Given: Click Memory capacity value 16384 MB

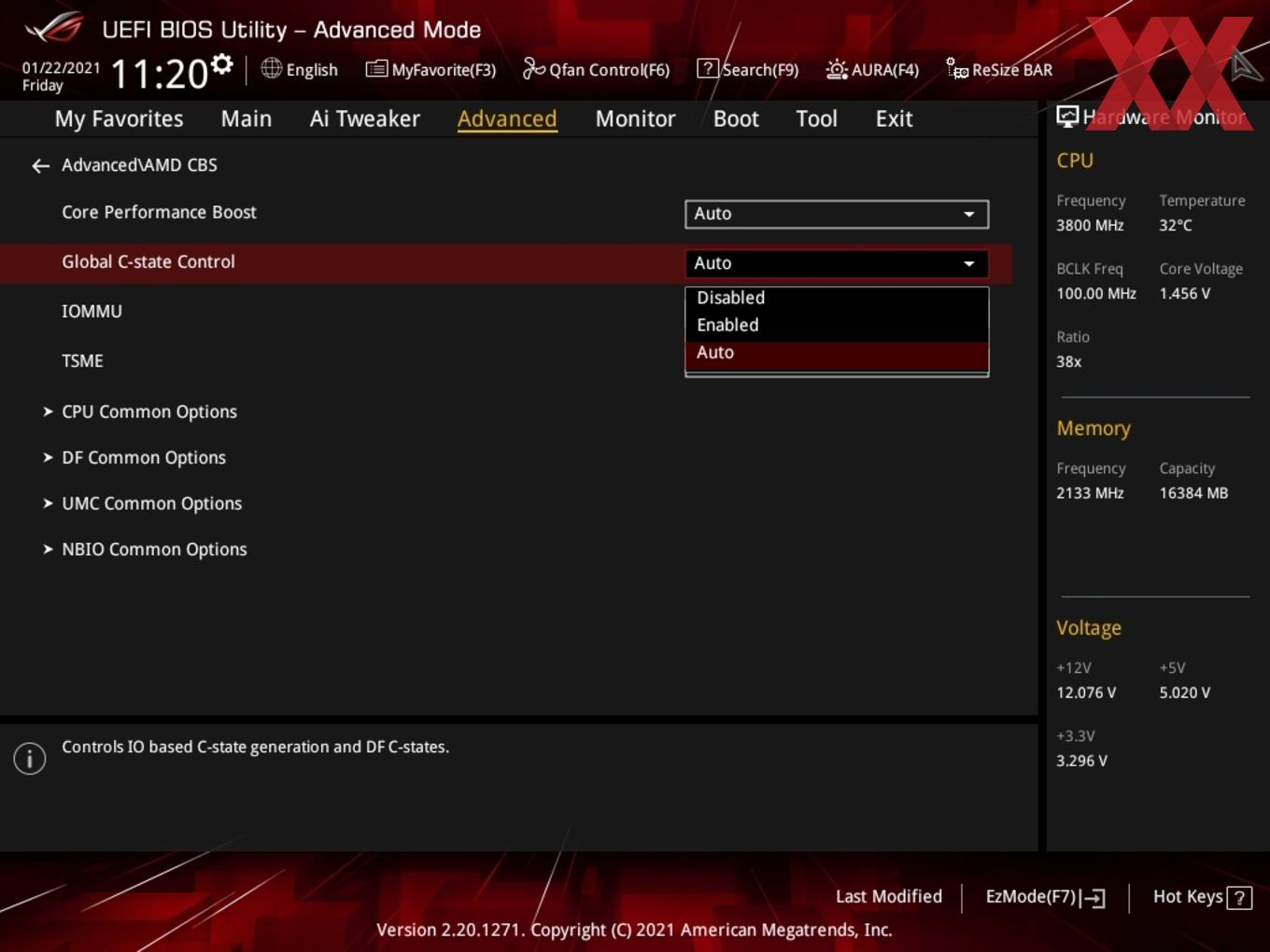Looking at the screenshot, I should point(1193,493).
